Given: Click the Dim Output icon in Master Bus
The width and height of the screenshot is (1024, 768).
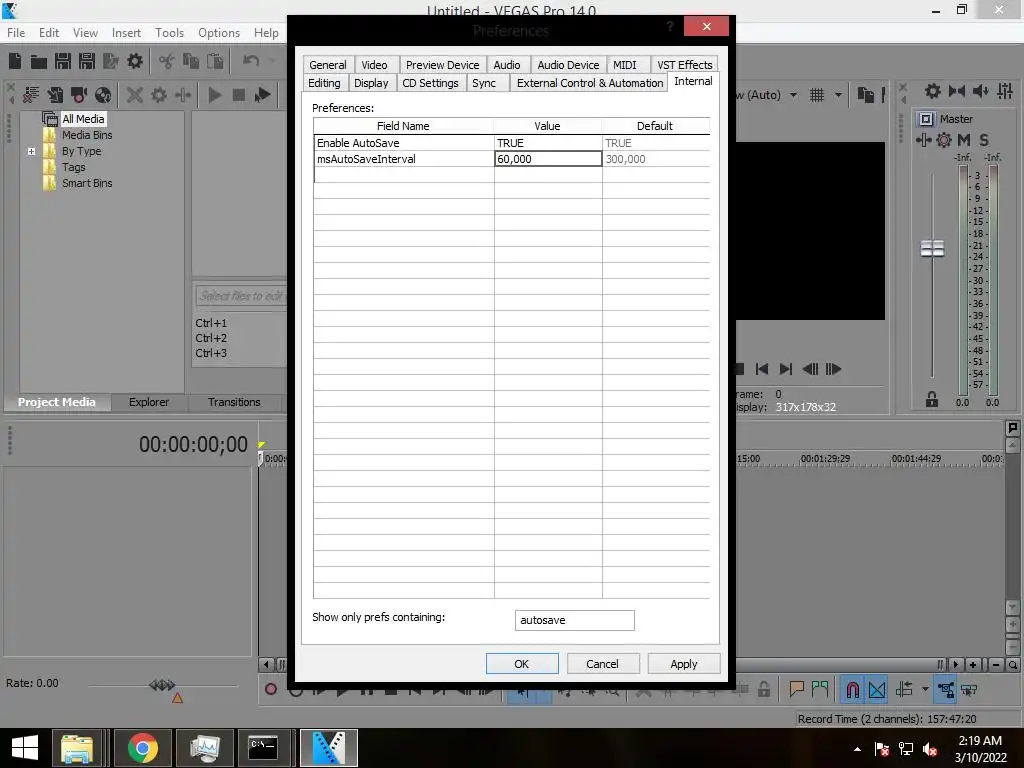Looking at the screenshot, I should click(981, 91).
